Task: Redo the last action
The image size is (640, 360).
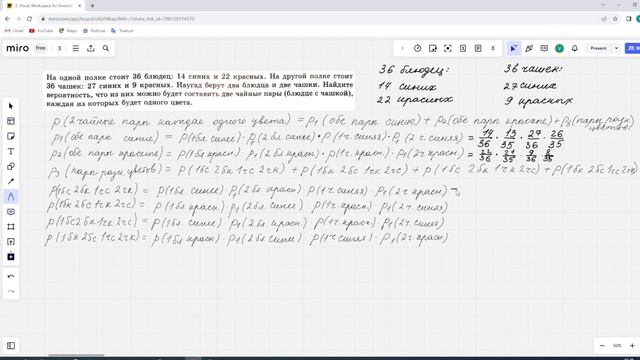Action: tap(11, 291)
